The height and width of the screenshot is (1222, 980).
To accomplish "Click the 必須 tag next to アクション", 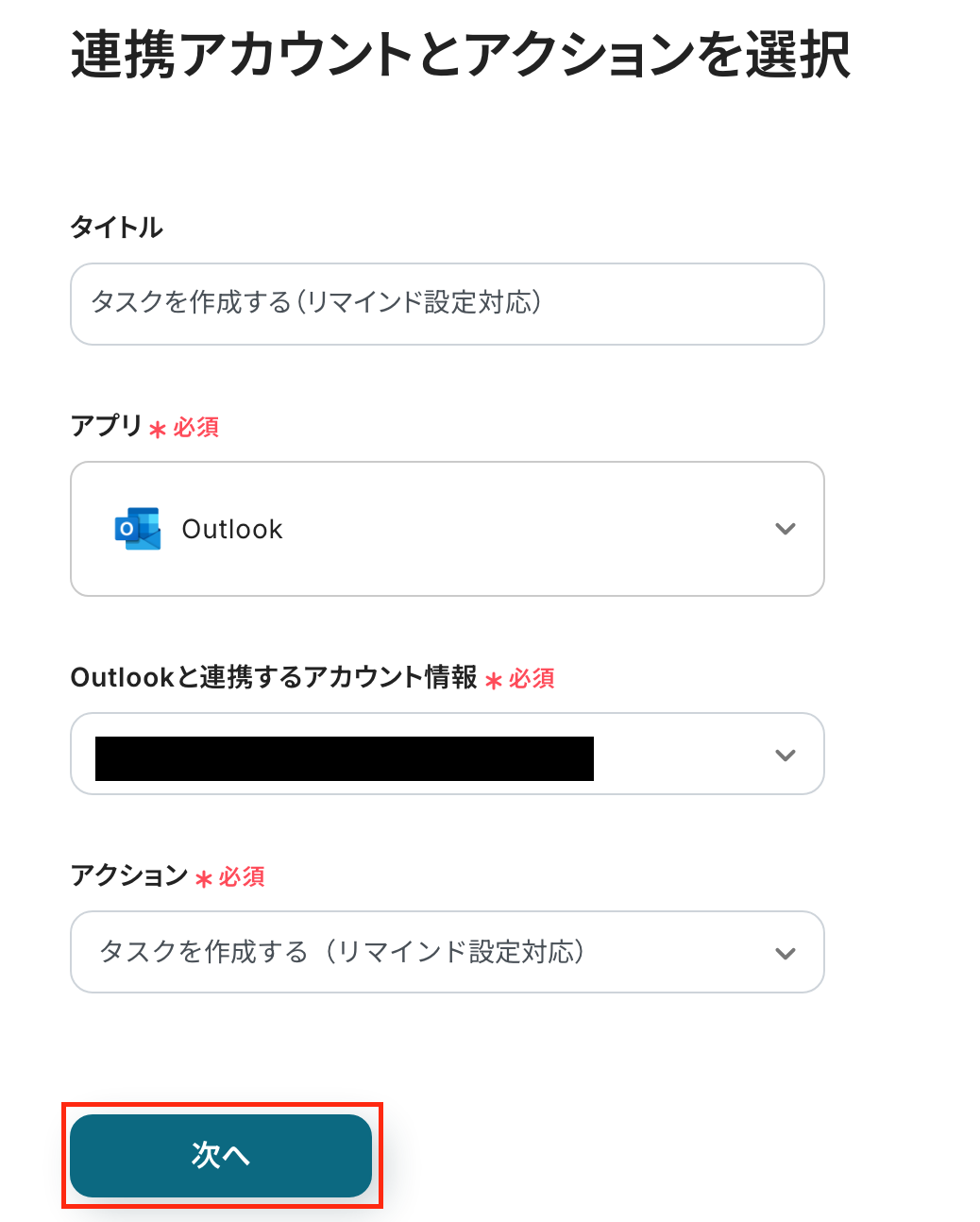I will pos(242,877).
